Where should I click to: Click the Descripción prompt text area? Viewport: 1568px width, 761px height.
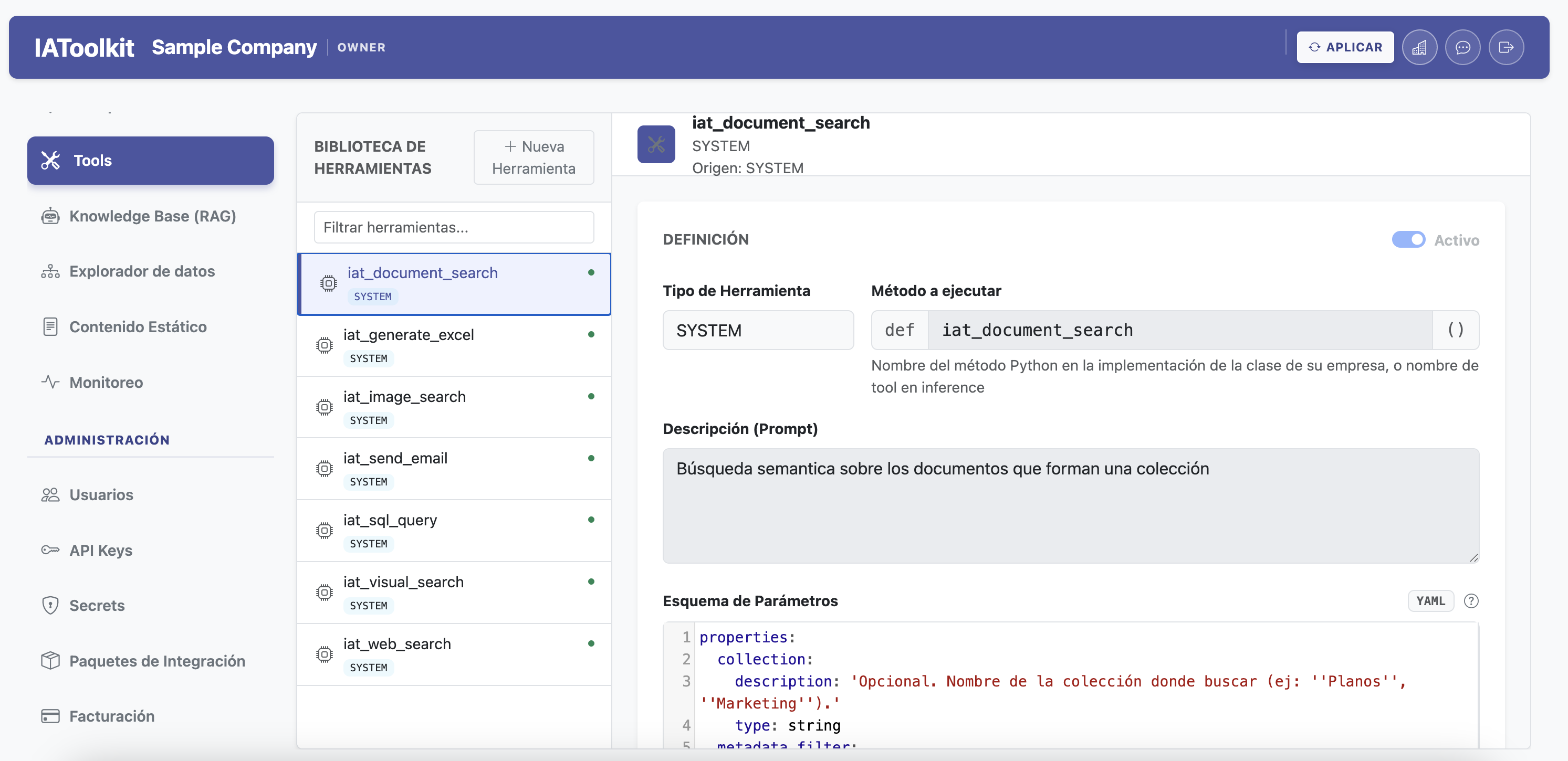tap(1070, 505)
